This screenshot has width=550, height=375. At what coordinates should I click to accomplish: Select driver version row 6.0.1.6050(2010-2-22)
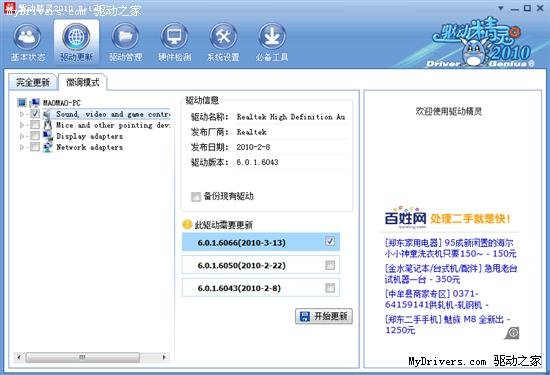coord(261,265)
